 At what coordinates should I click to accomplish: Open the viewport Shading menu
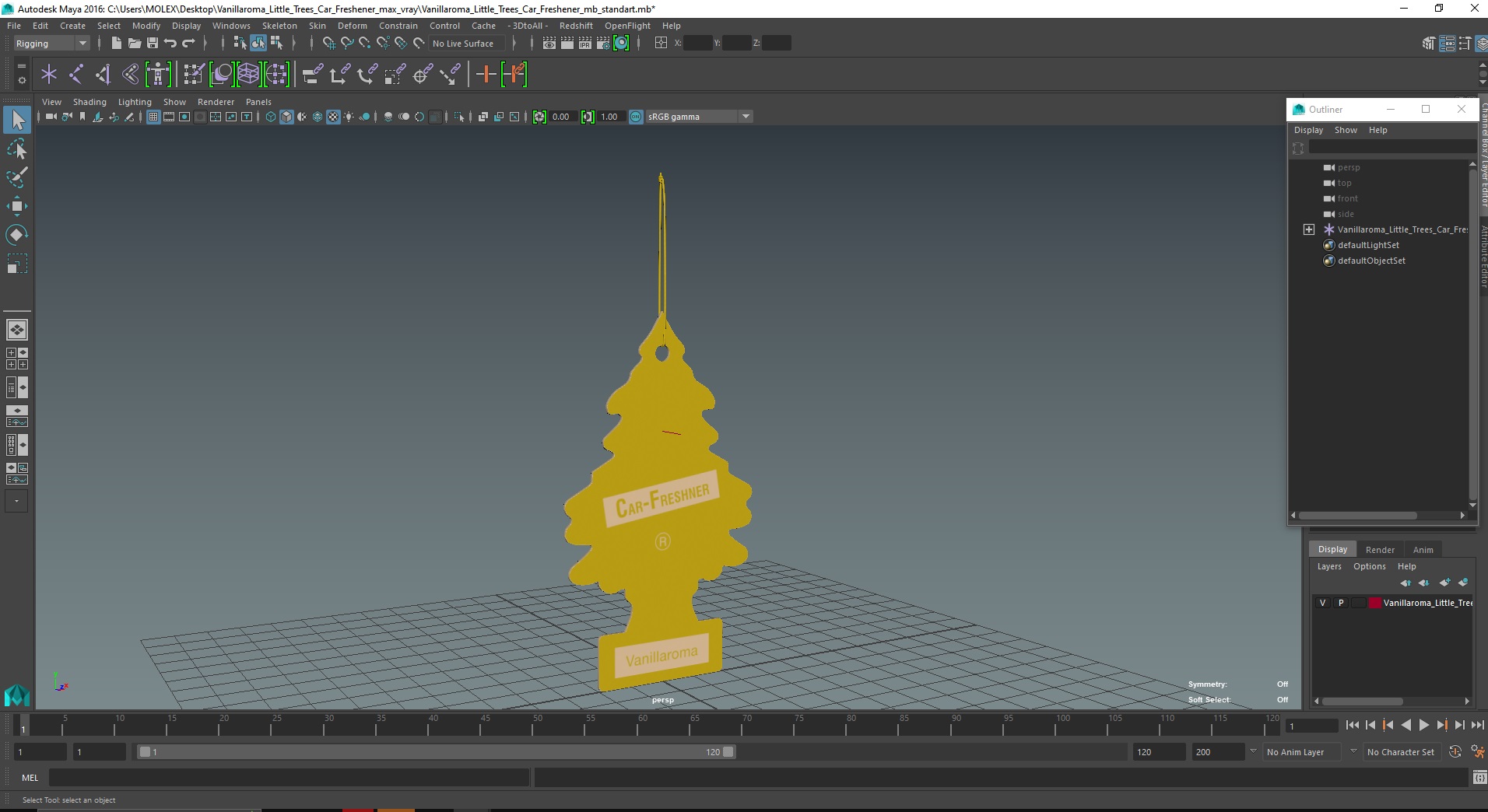(89, 102)
